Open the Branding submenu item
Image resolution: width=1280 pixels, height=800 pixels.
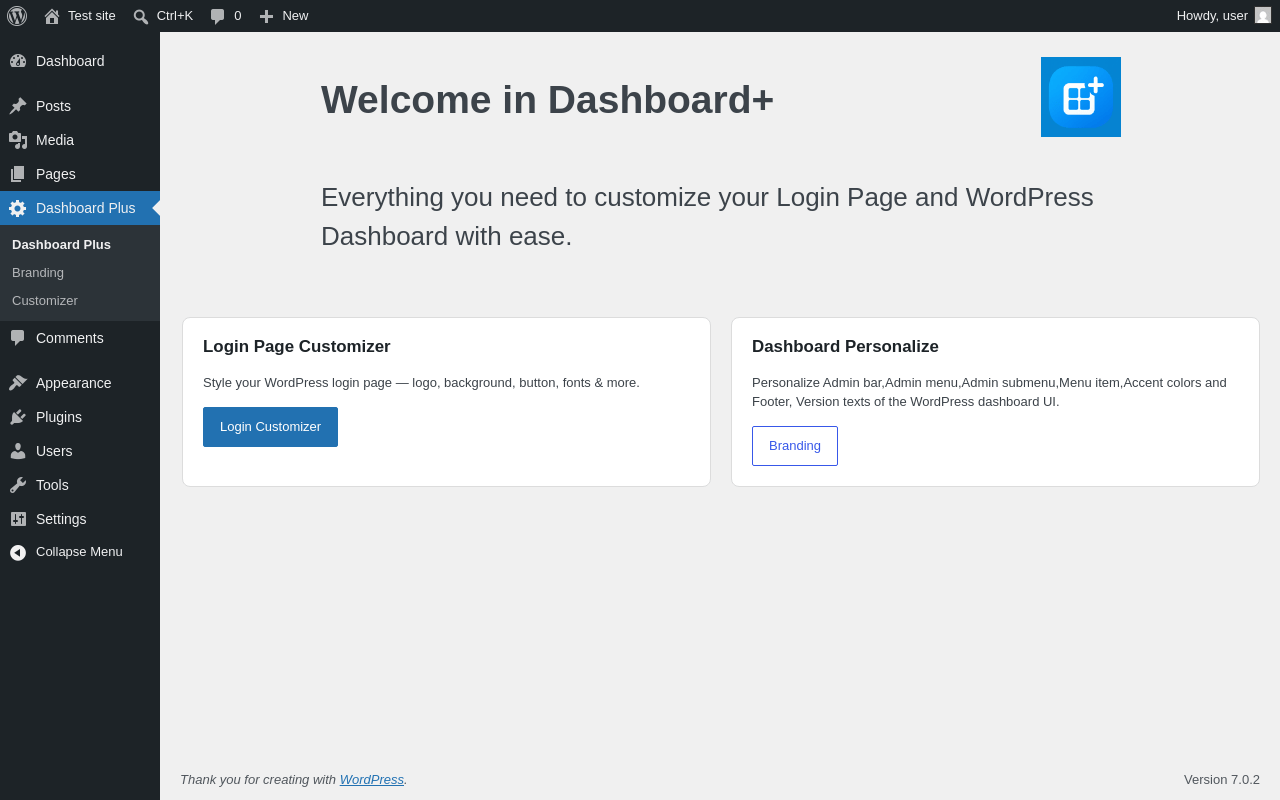pyautogui.click(x=38, y=273)
